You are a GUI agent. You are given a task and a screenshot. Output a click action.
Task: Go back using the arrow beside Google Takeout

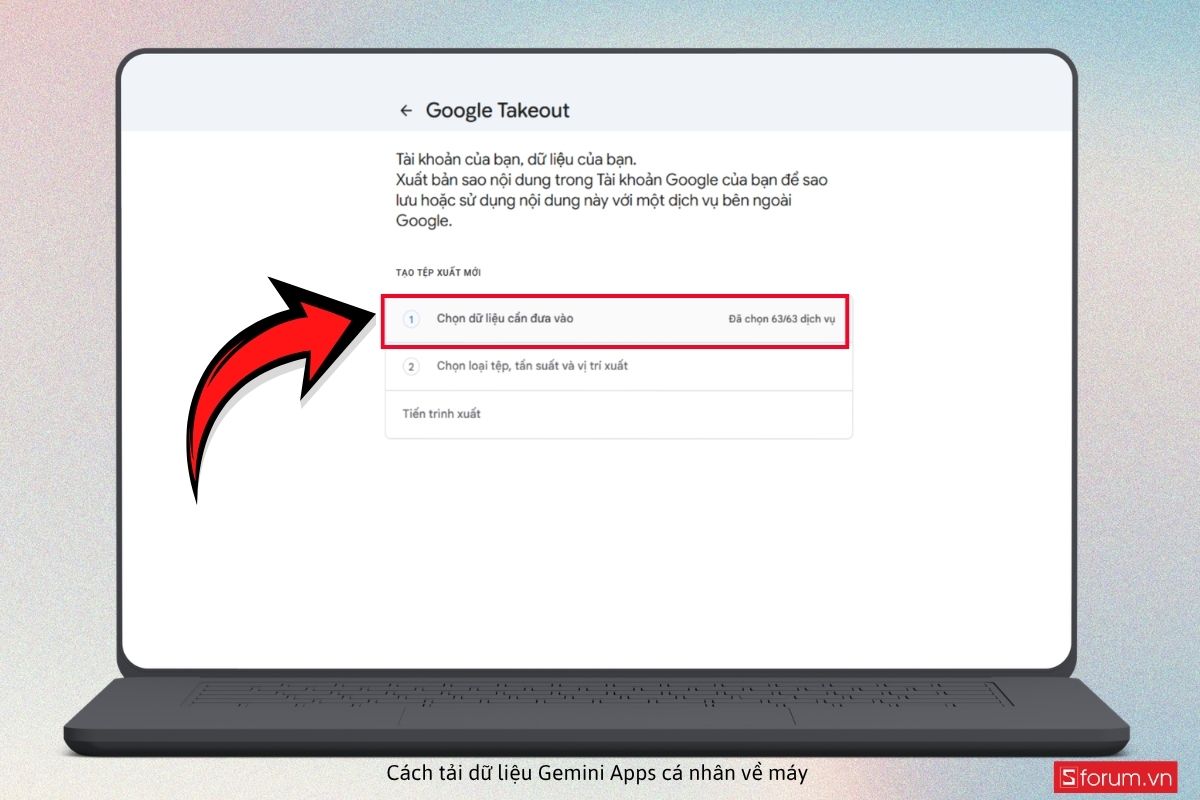click(405, 111)
